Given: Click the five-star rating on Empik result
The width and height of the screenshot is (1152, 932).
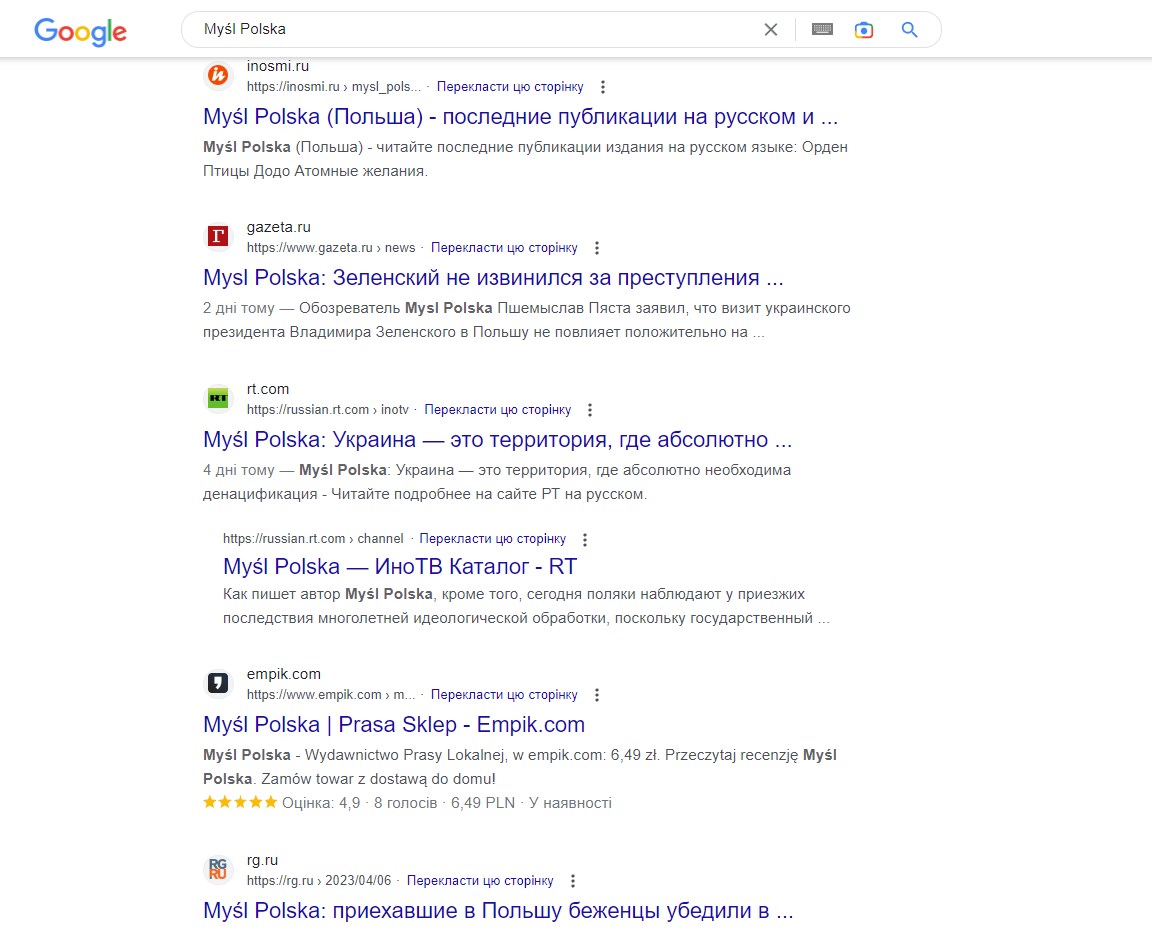Looking at the screenshot, I should point(240,802).
